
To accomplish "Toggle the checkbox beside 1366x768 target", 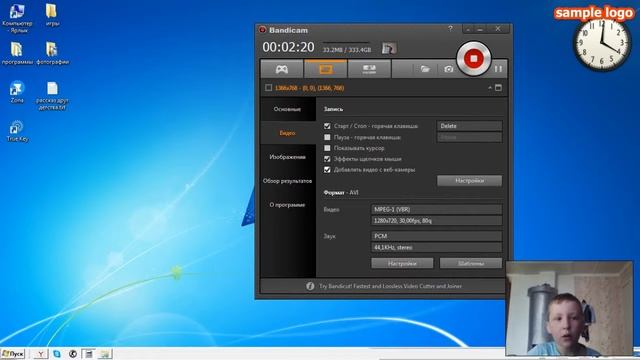I will (269, 88).
